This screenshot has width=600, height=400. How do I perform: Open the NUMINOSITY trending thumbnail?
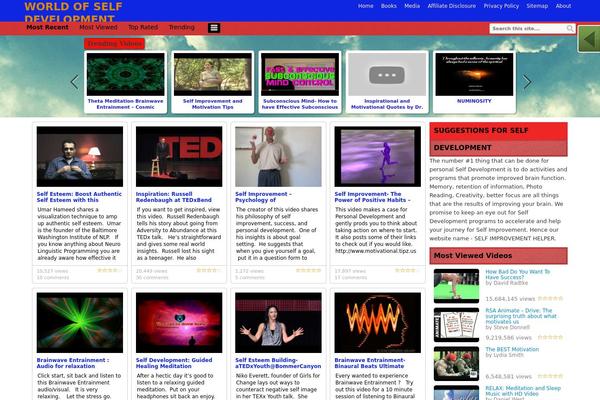point(474,74)
